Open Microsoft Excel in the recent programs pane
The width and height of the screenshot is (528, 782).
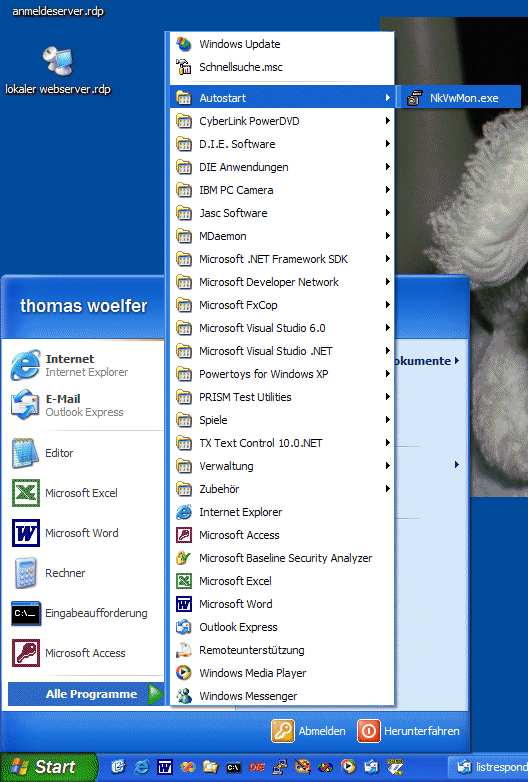click(85, 493)
